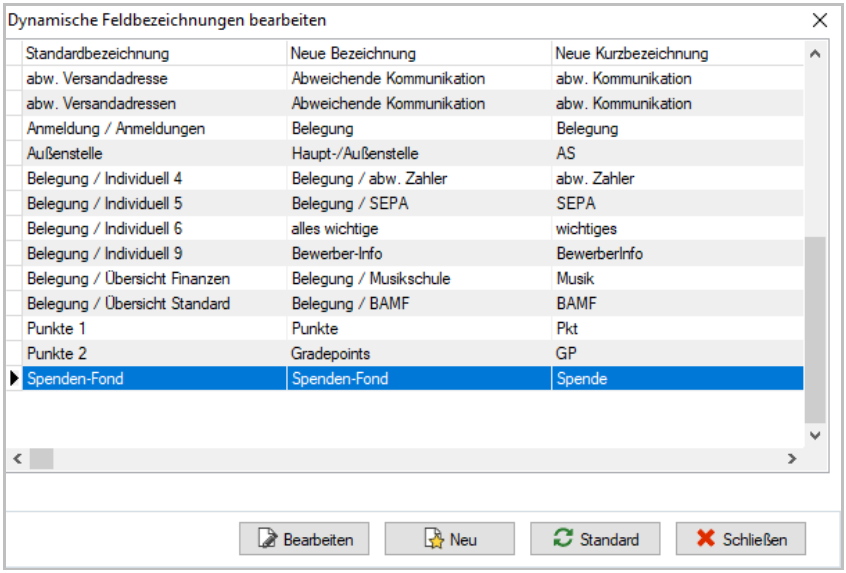The width and height of the screenshot is (846, 573).
Task: Click the 'Spende' short name cell
Action: point(678,378)
